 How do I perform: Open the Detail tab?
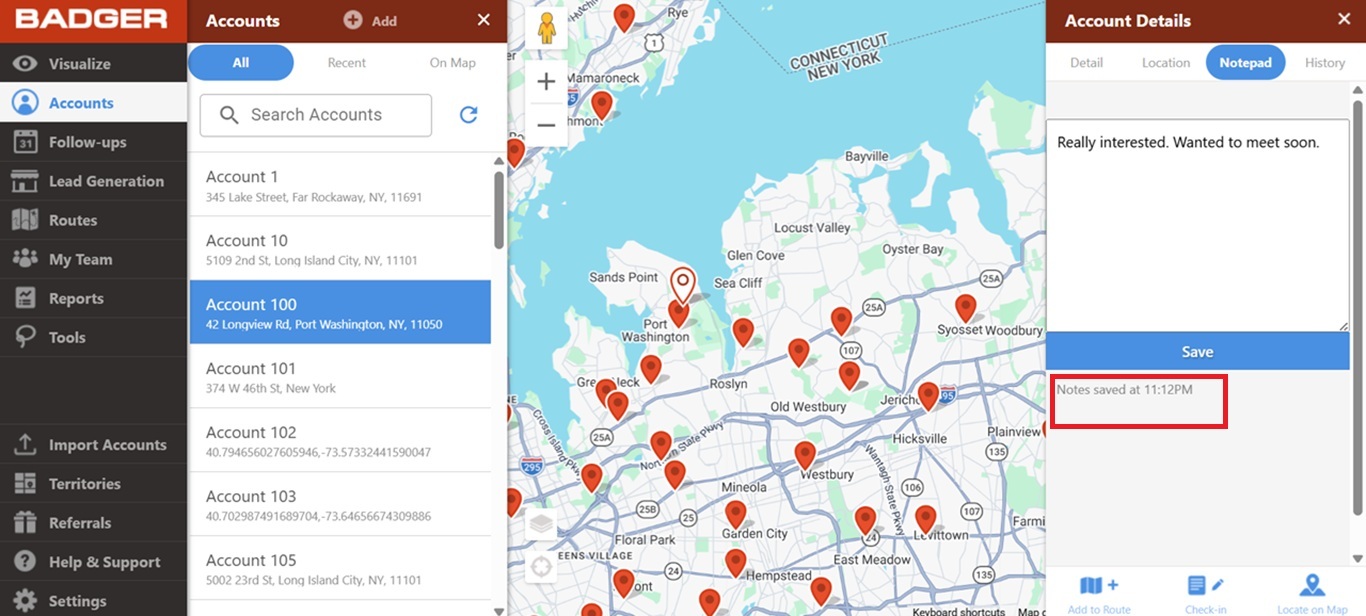[x=1086, y=62]
